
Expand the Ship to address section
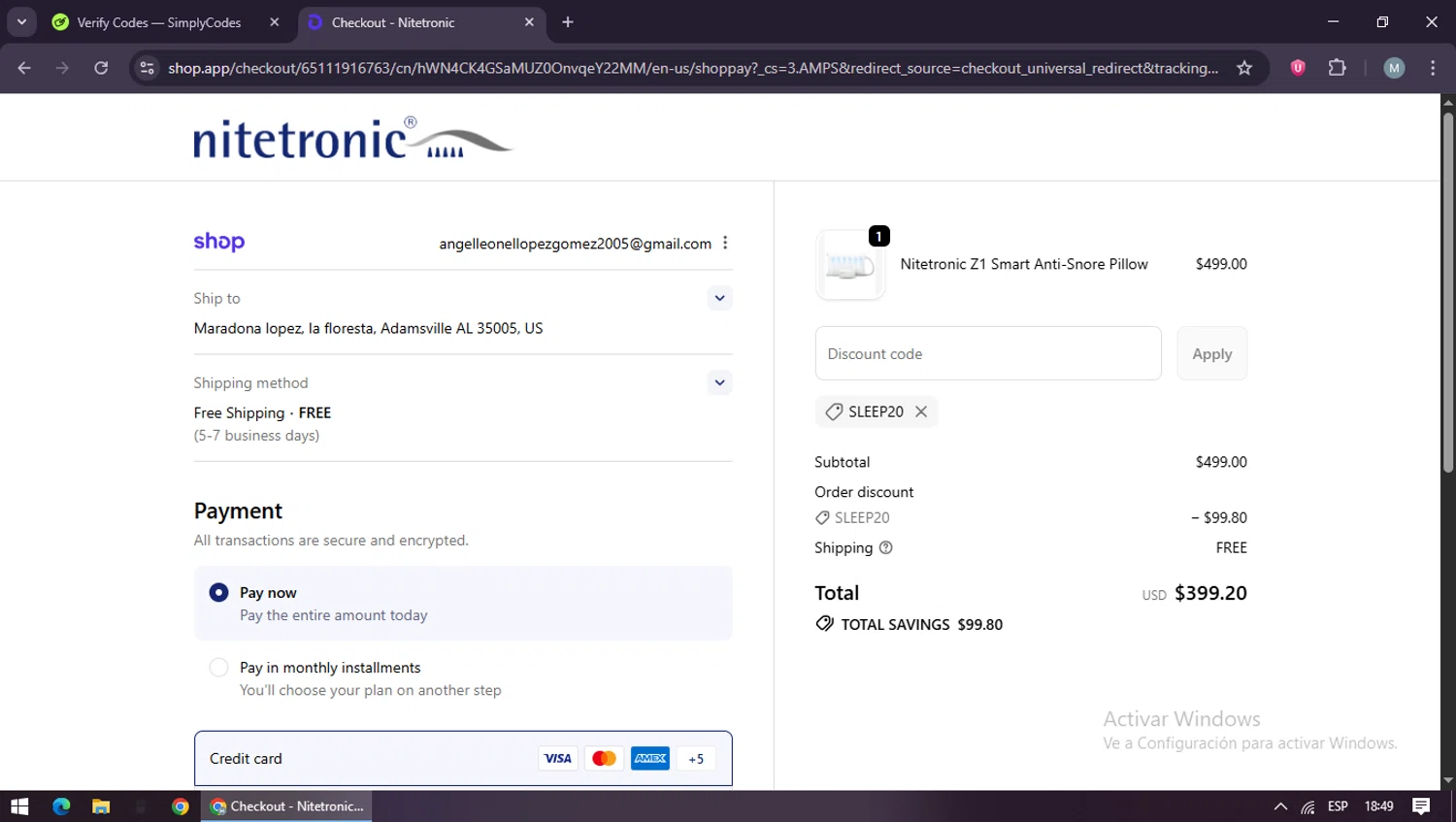coord(719,298)
